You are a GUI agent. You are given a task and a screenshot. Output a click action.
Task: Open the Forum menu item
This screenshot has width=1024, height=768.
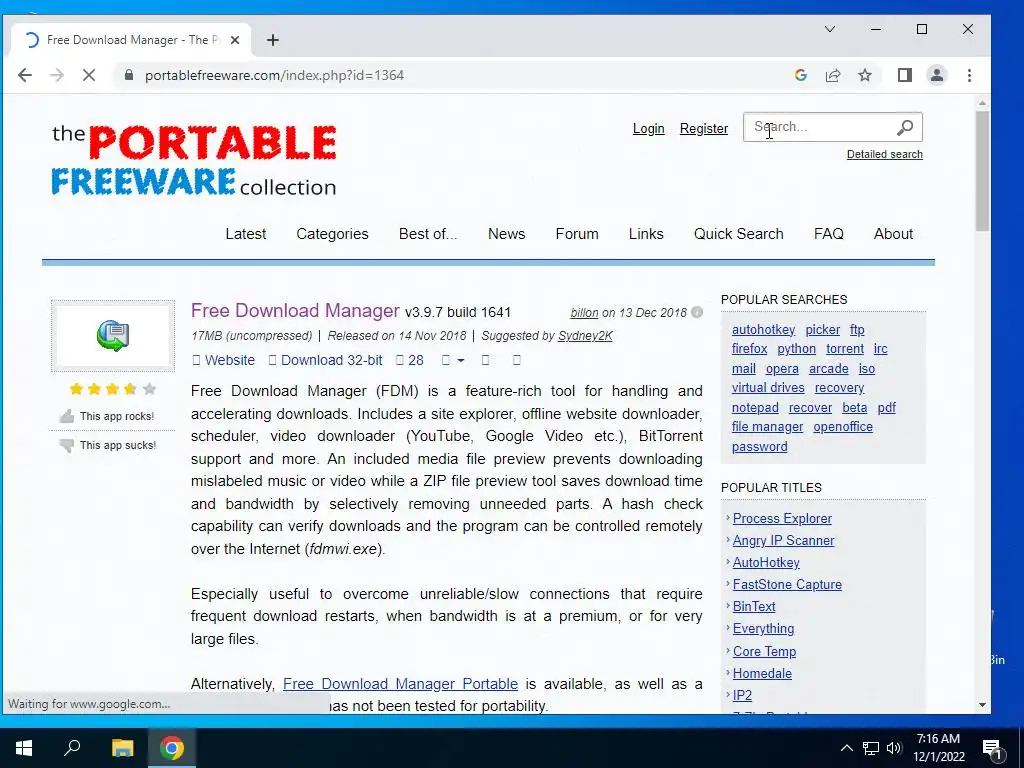tap(577, 234)
